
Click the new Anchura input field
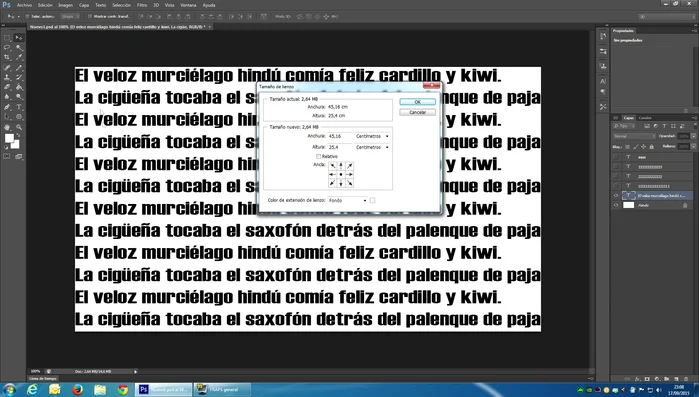[x=340, y=136]
